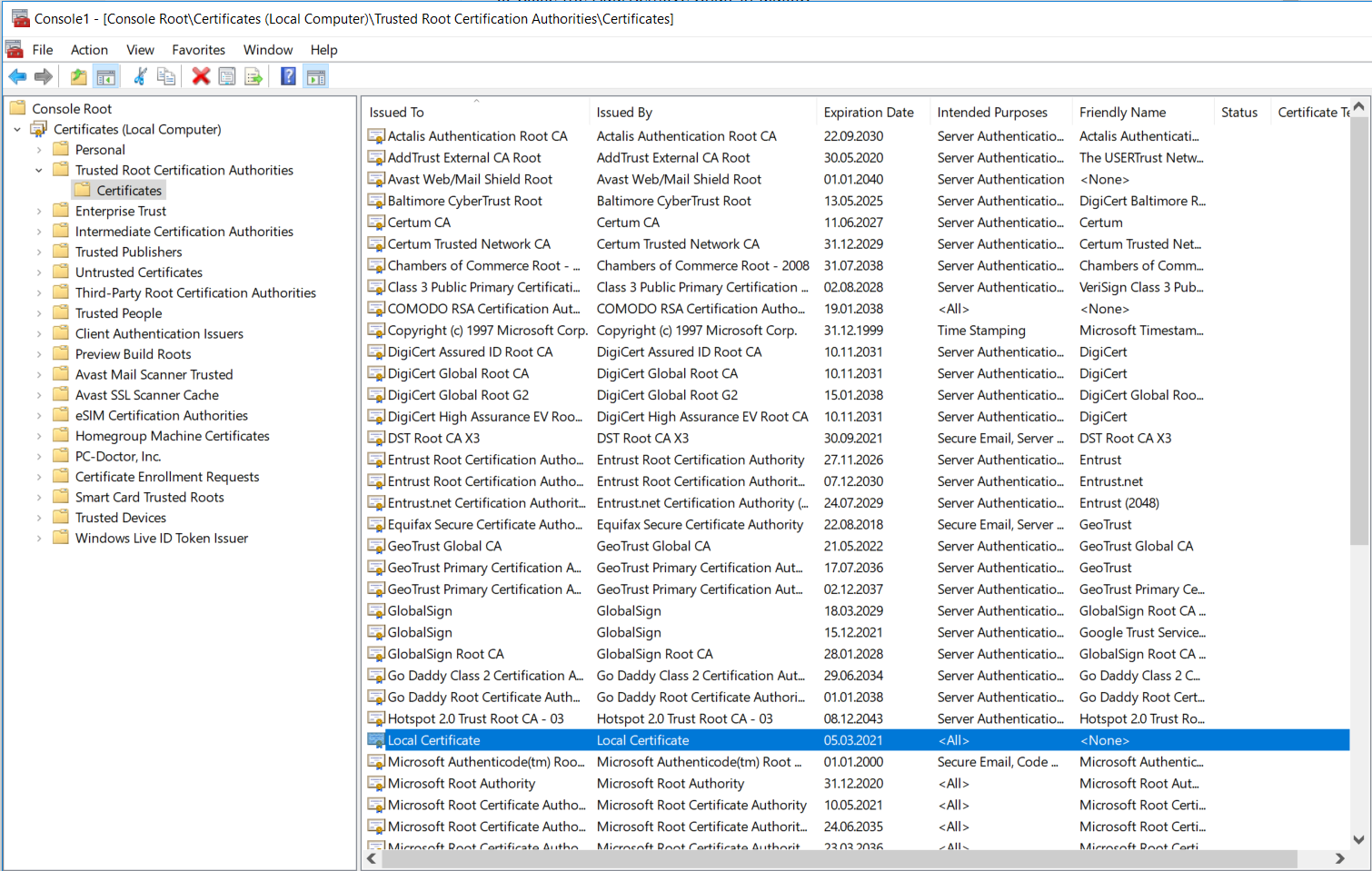Sort by the Expiration Date column header
The height and width of the screenshot is (871, 1372).
[x=873, y=113]
